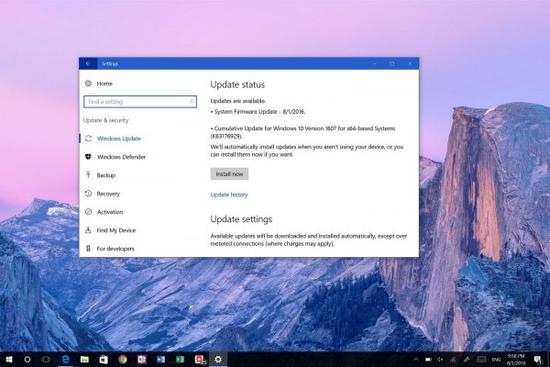Click the Install now button

tap(229, 174)
